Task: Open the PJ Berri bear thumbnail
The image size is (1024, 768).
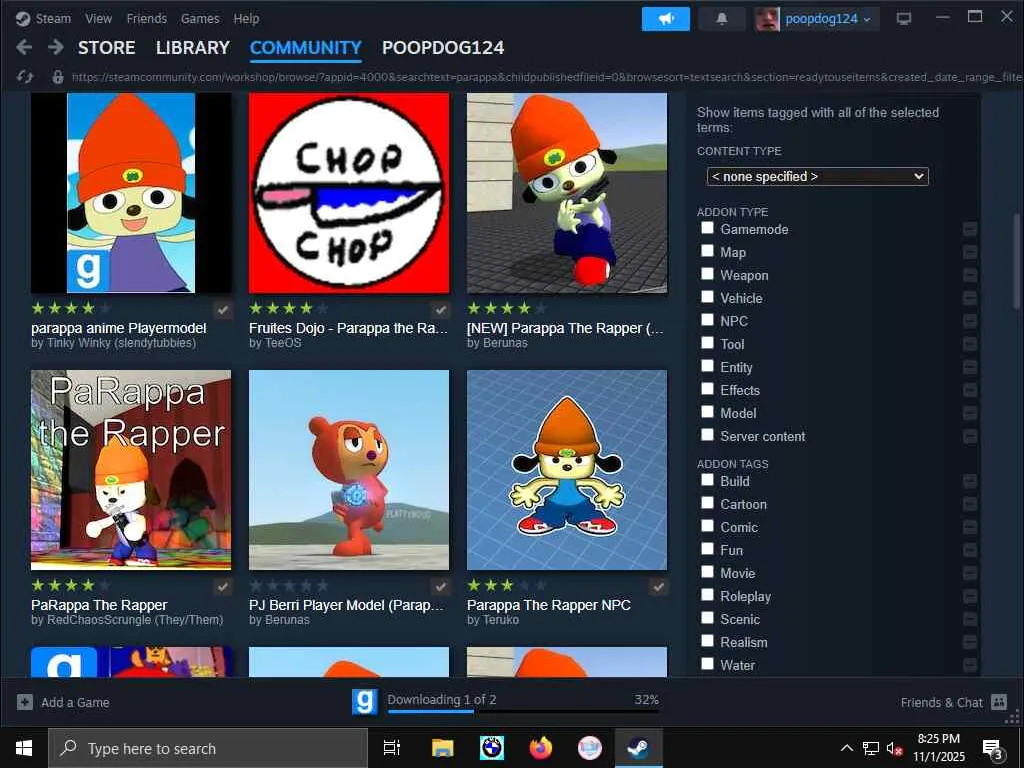Action: (349, 470)
